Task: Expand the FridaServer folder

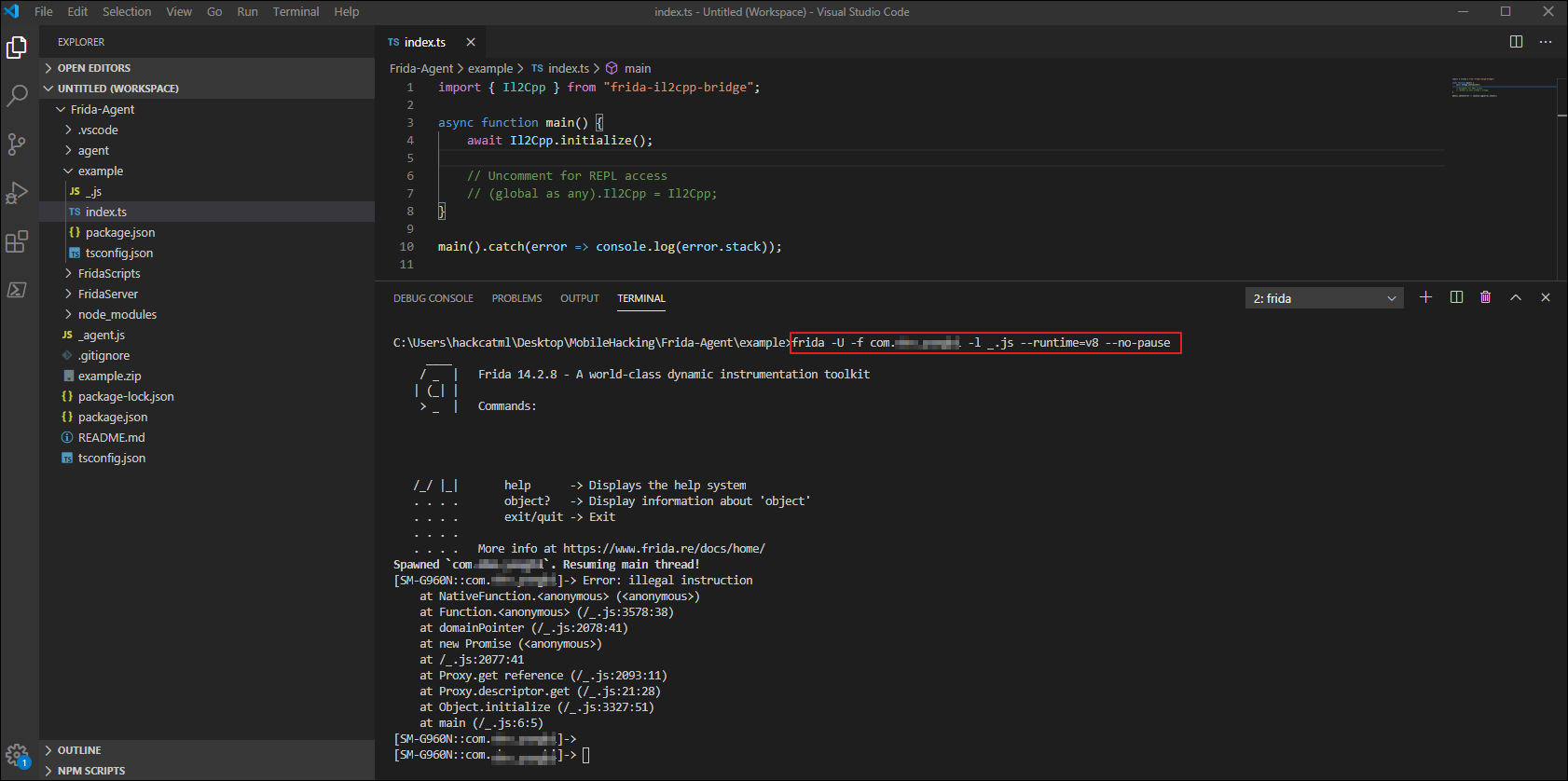Action: [x=207, y=294]
